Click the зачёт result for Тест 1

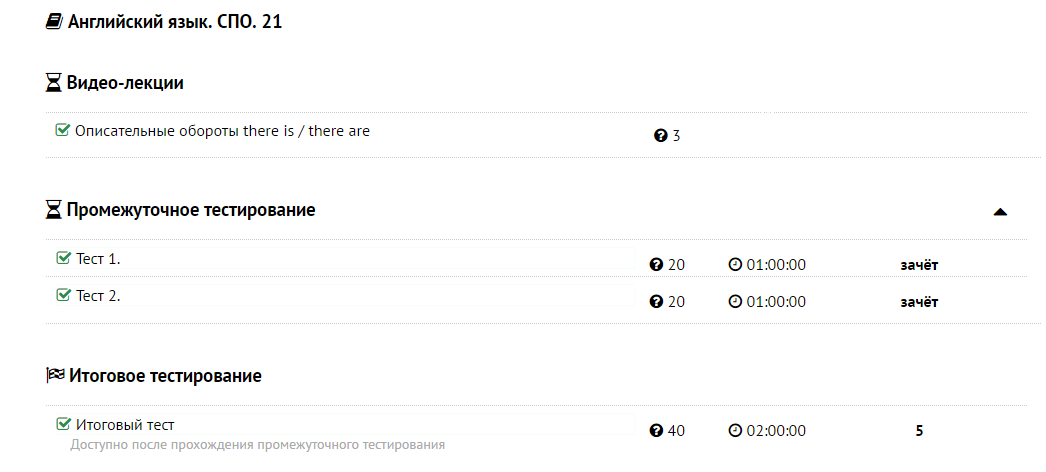click(x=918, y=265)
